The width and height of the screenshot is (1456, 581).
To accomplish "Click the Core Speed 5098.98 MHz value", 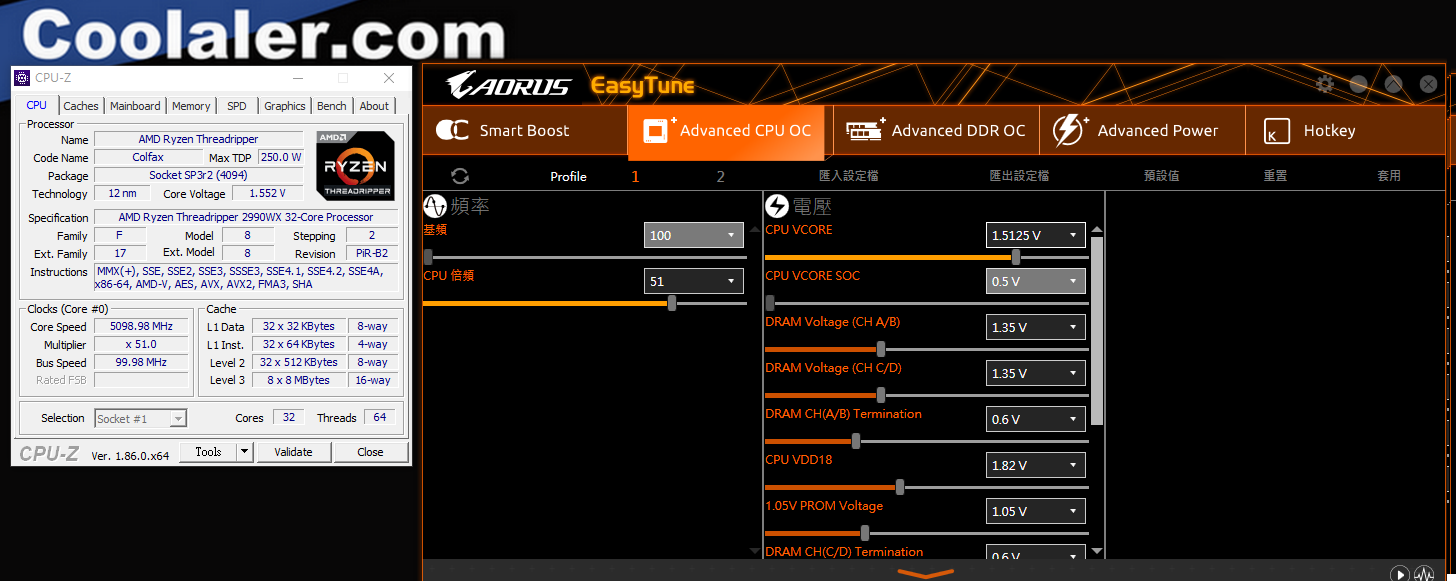I will coord(141,327).
